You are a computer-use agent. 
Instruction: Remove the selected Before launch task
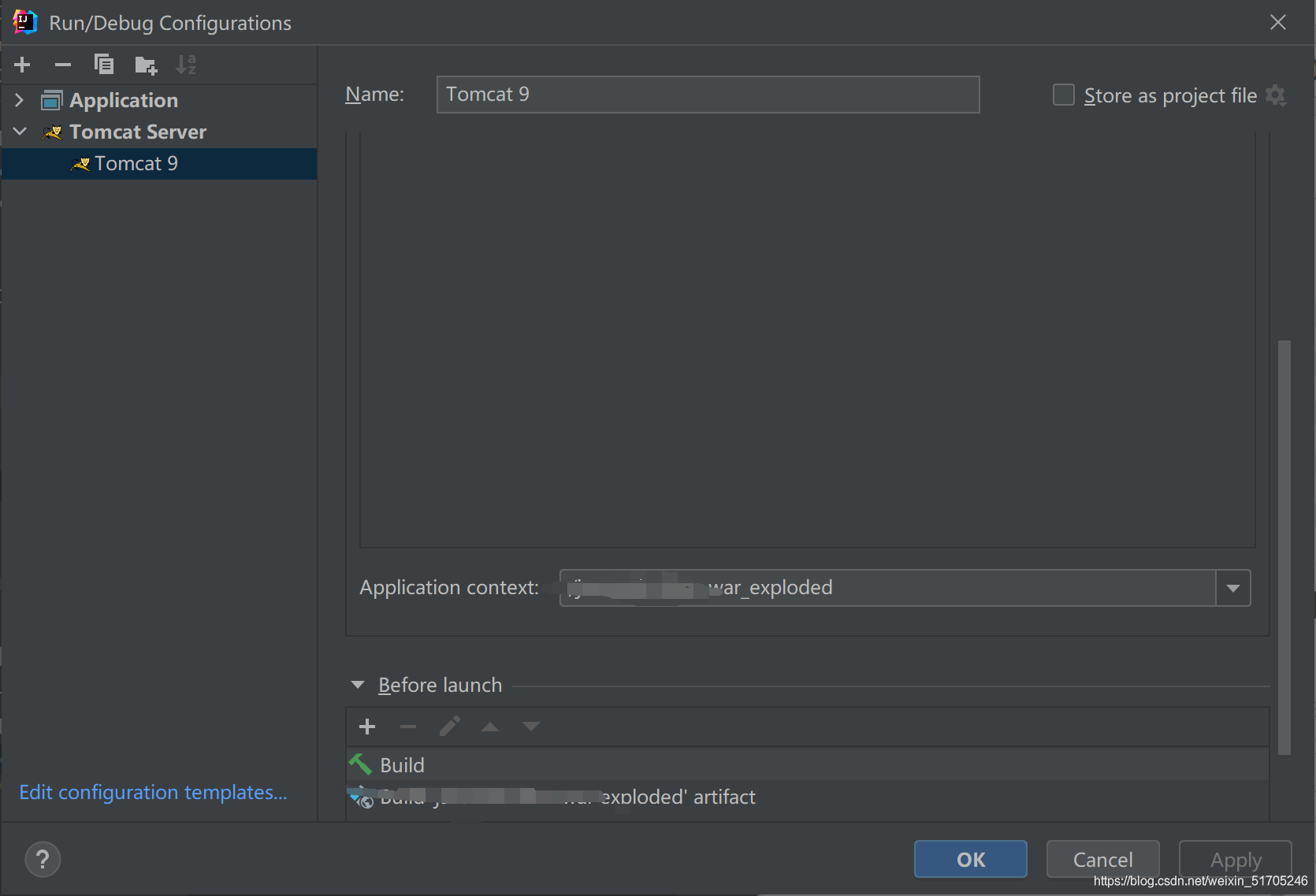click(x=407, y=727)
